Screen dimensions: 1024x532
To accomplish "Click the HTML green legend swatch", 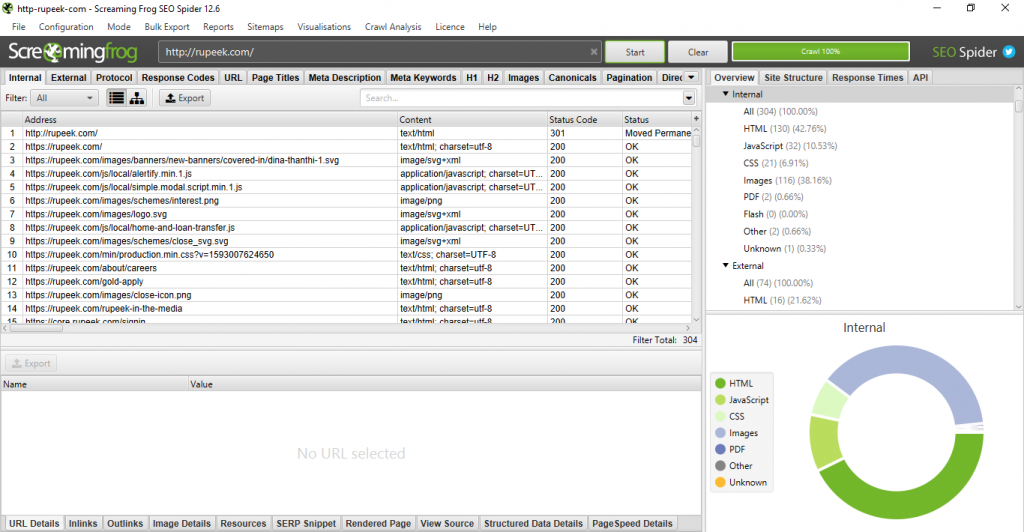I will click(720, 383).
